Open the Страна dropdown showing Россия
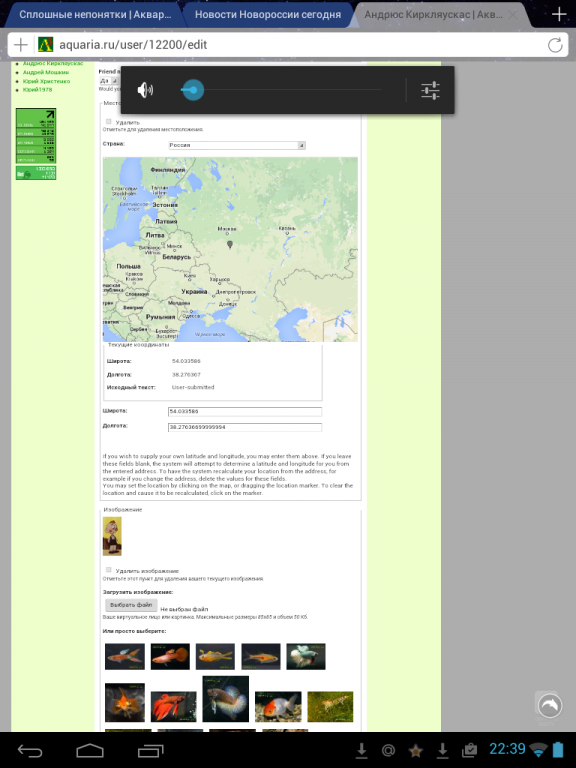 [x=237, y=145]
